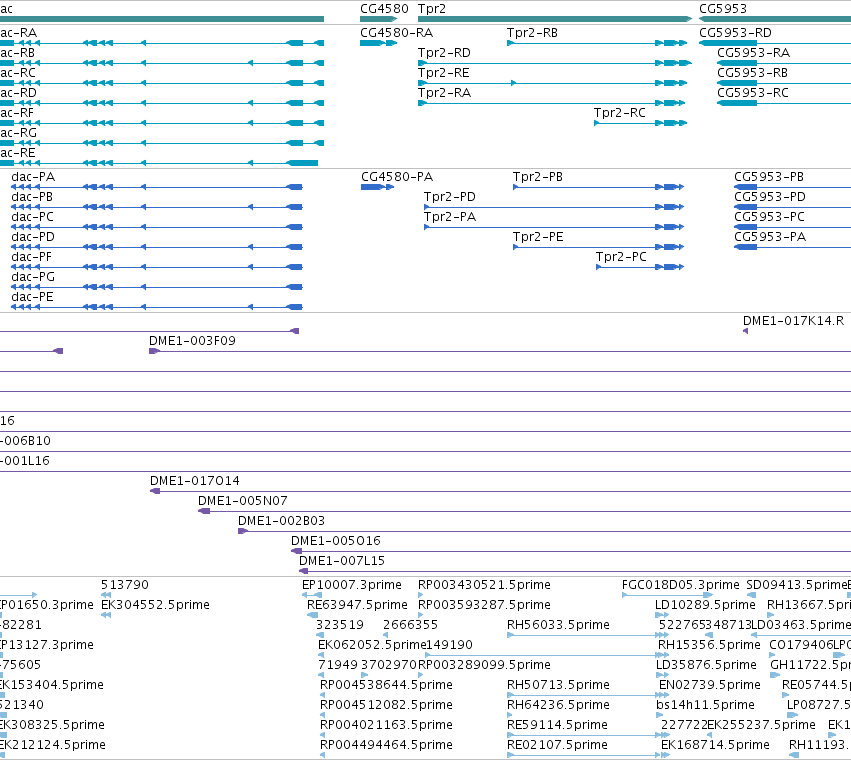Screen dimensions: 851x760
Task: Click the LD10289.5prime EST label
Action: [706, 605]
